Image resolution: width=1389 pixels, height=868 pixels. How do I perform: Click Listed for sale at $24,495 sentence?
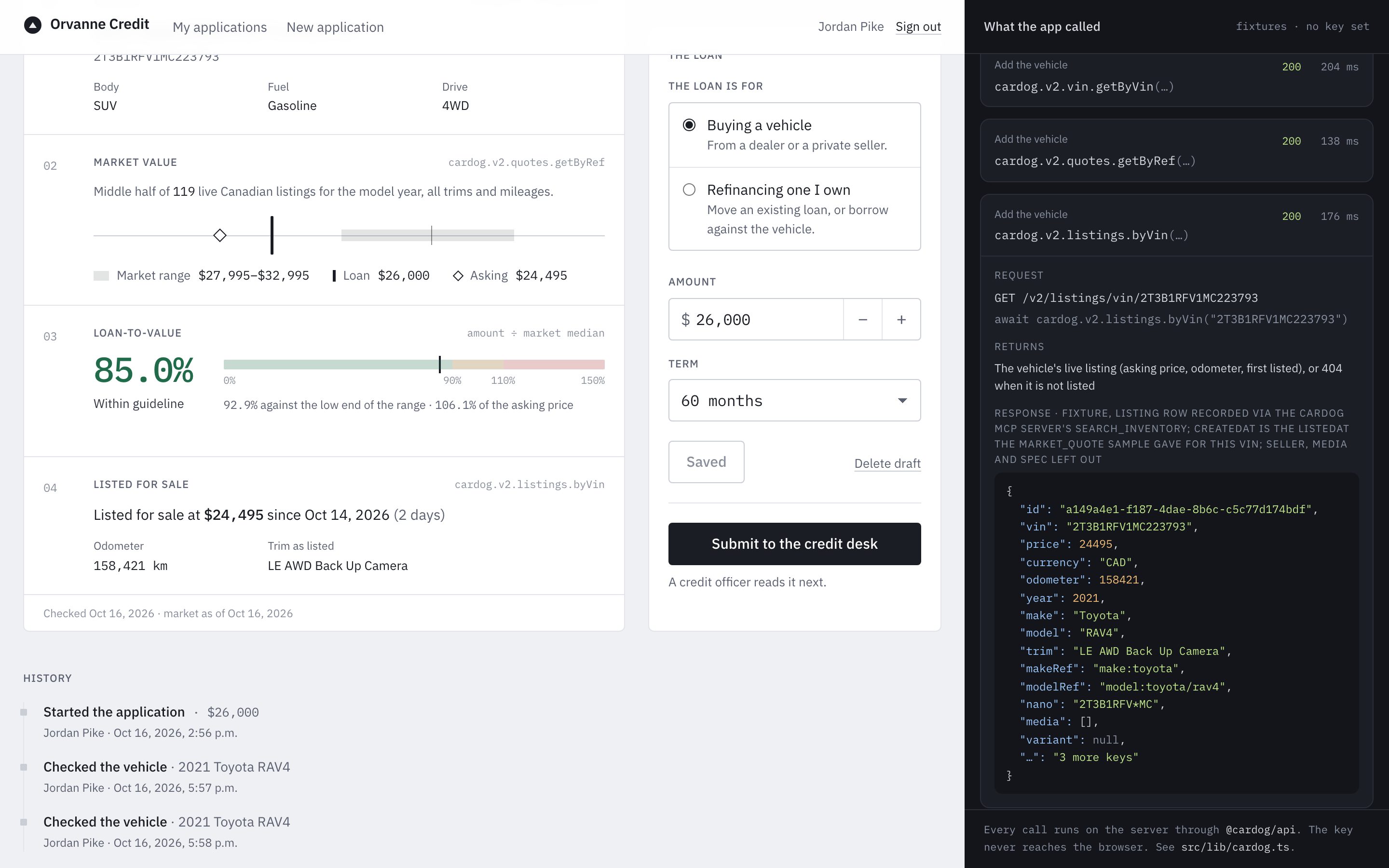point(269,515)
